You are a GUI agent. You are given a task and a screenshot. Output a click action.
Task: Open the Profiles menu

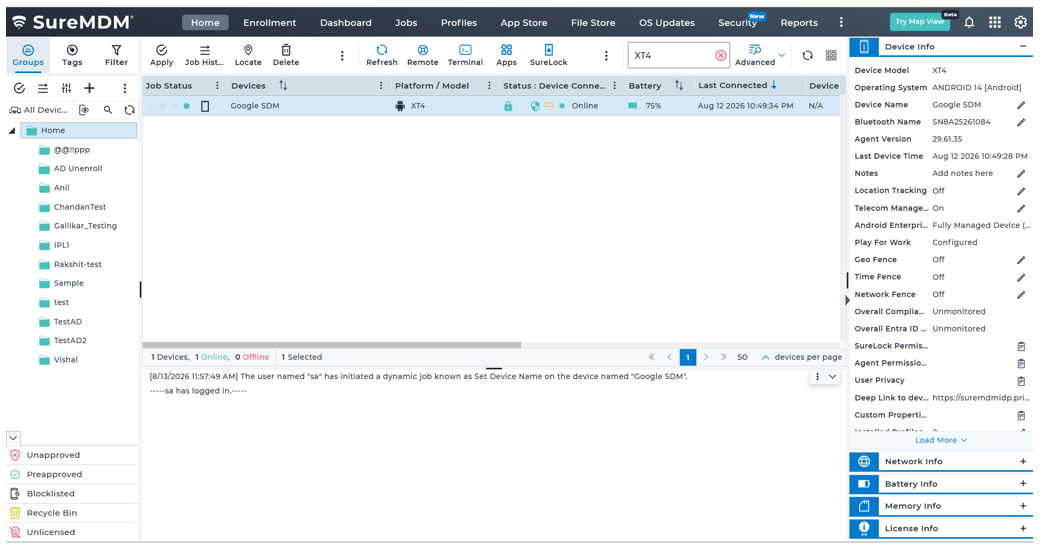[x=459, y=23]
